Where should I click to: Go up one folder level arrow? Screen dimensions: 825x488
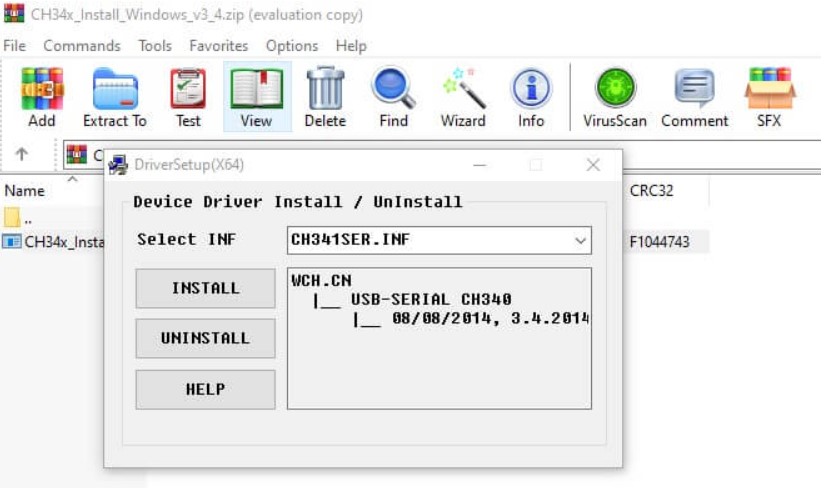pyautogui.click(x=22, y=154)
